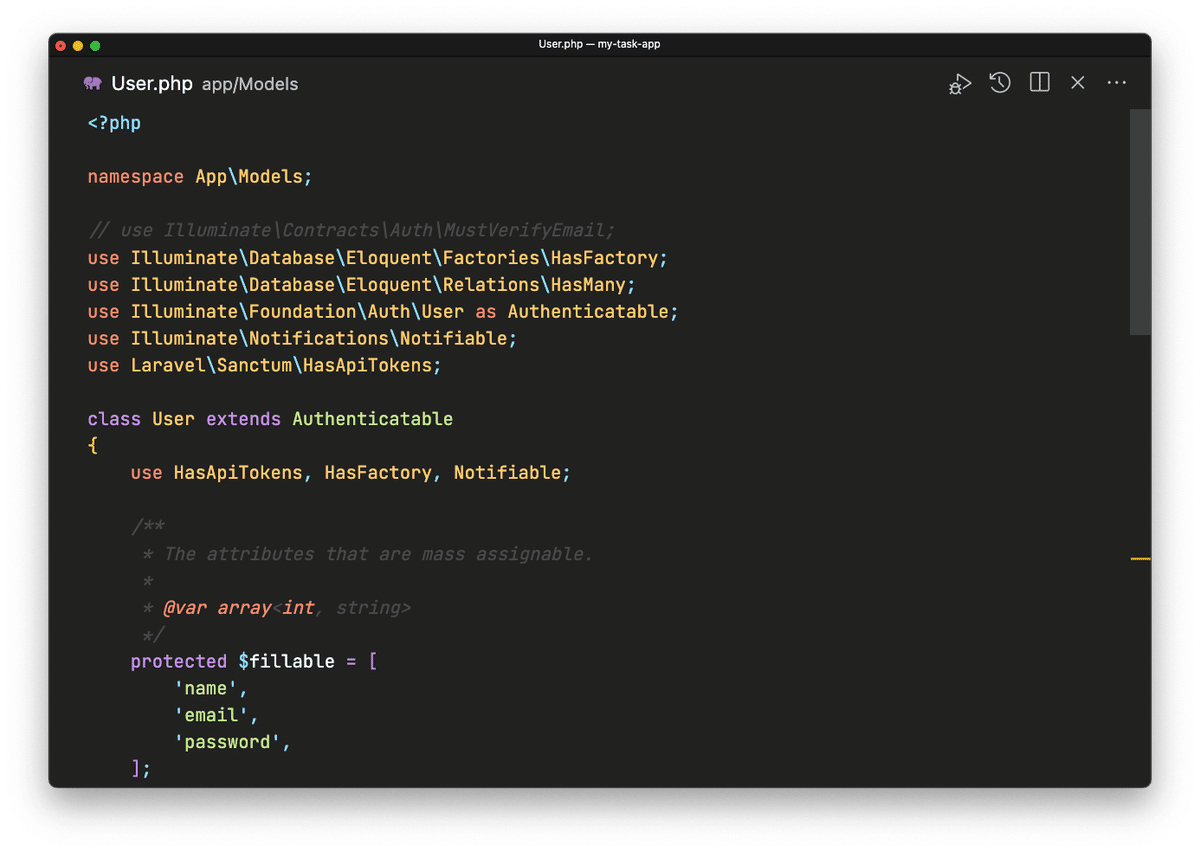Click the class User extends Authenticatable line
This screenshot has width=1200, height=852.
tap(270, 419)
